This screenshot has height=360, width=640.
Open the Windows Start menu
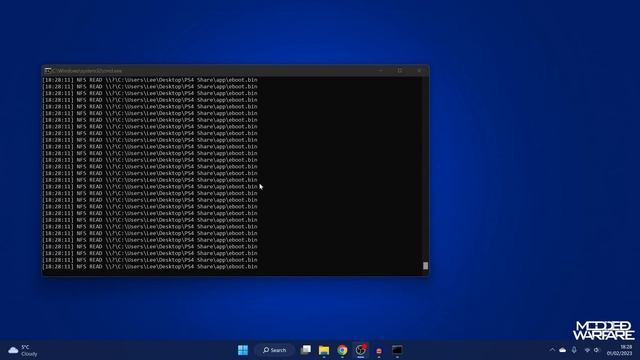243,350
